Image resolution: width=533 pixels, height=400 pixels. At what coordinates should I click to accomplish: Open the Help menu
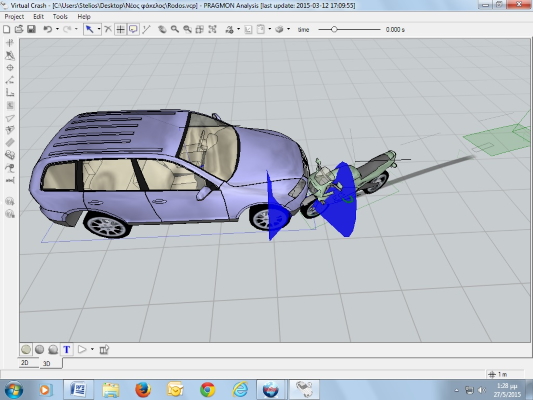84,17
